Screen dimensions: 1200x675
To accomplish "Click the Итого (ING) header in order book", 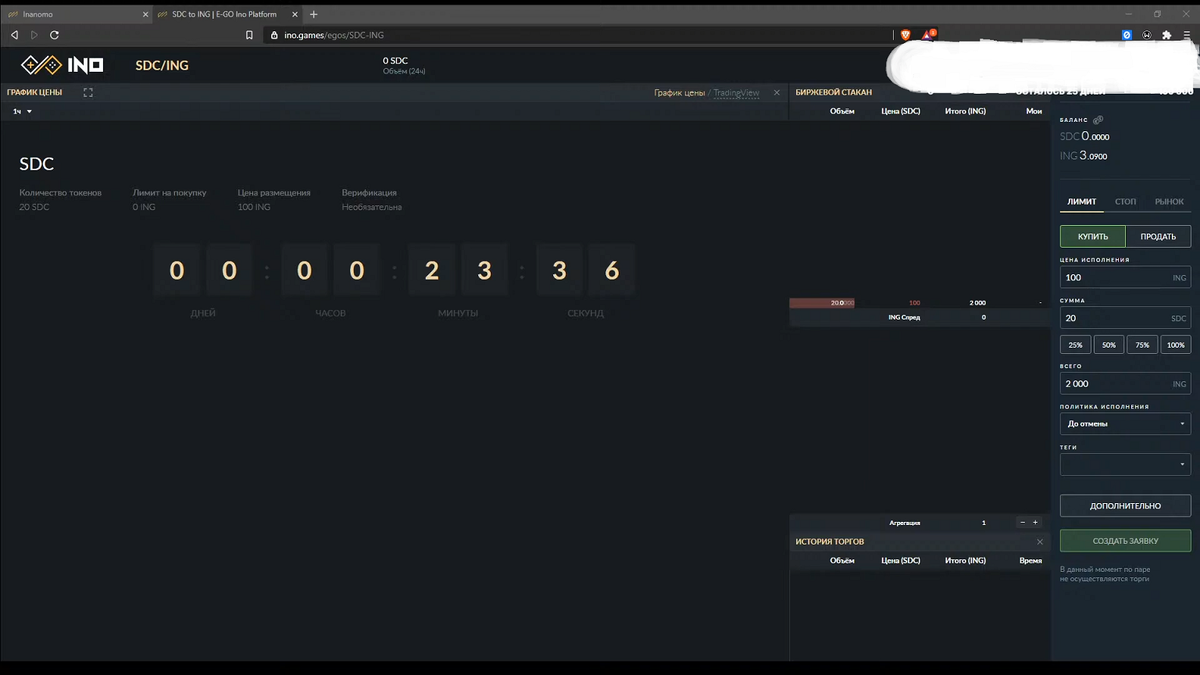I will point(965,111).
